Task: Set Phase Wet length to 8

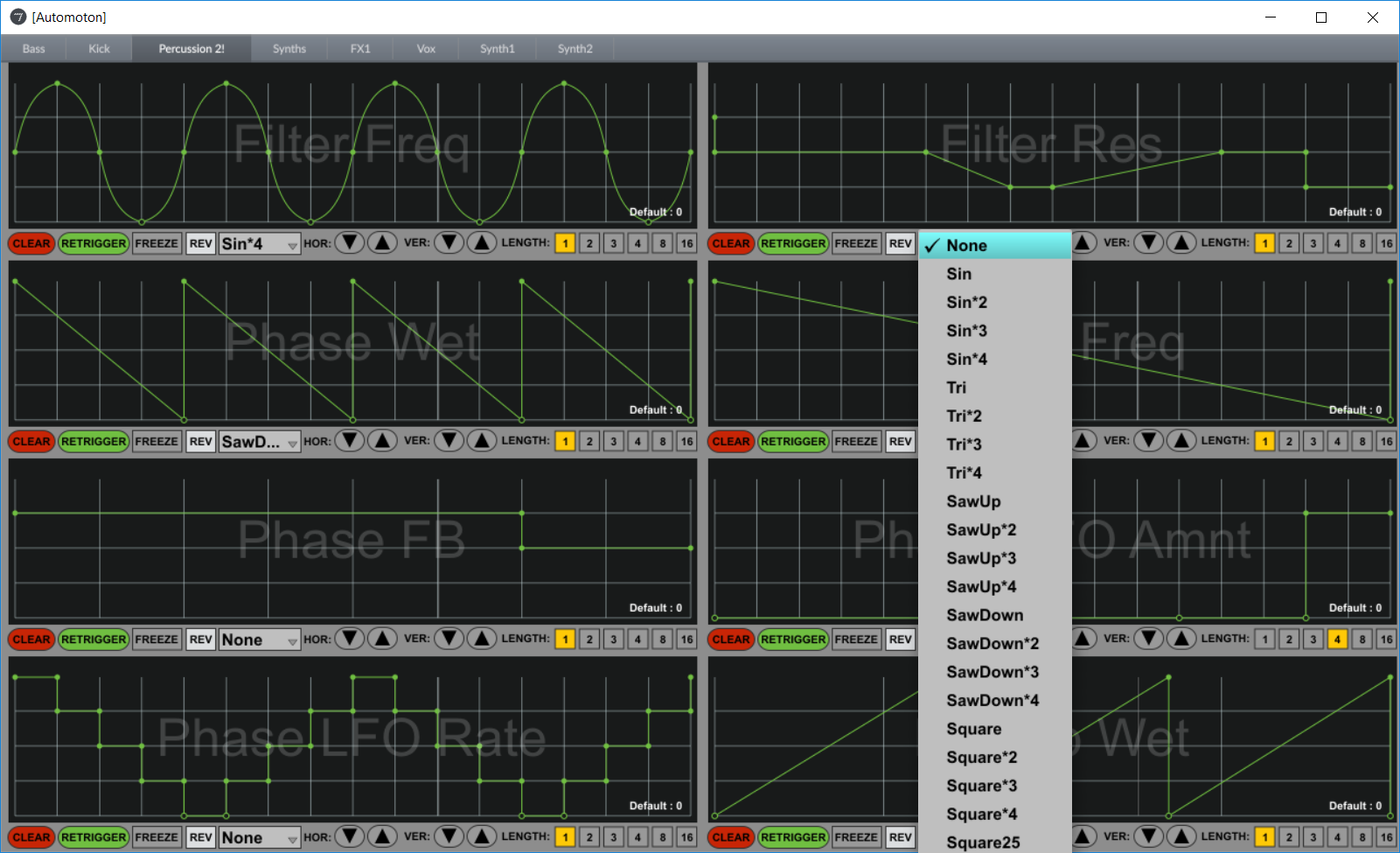Action: point(662,441)
